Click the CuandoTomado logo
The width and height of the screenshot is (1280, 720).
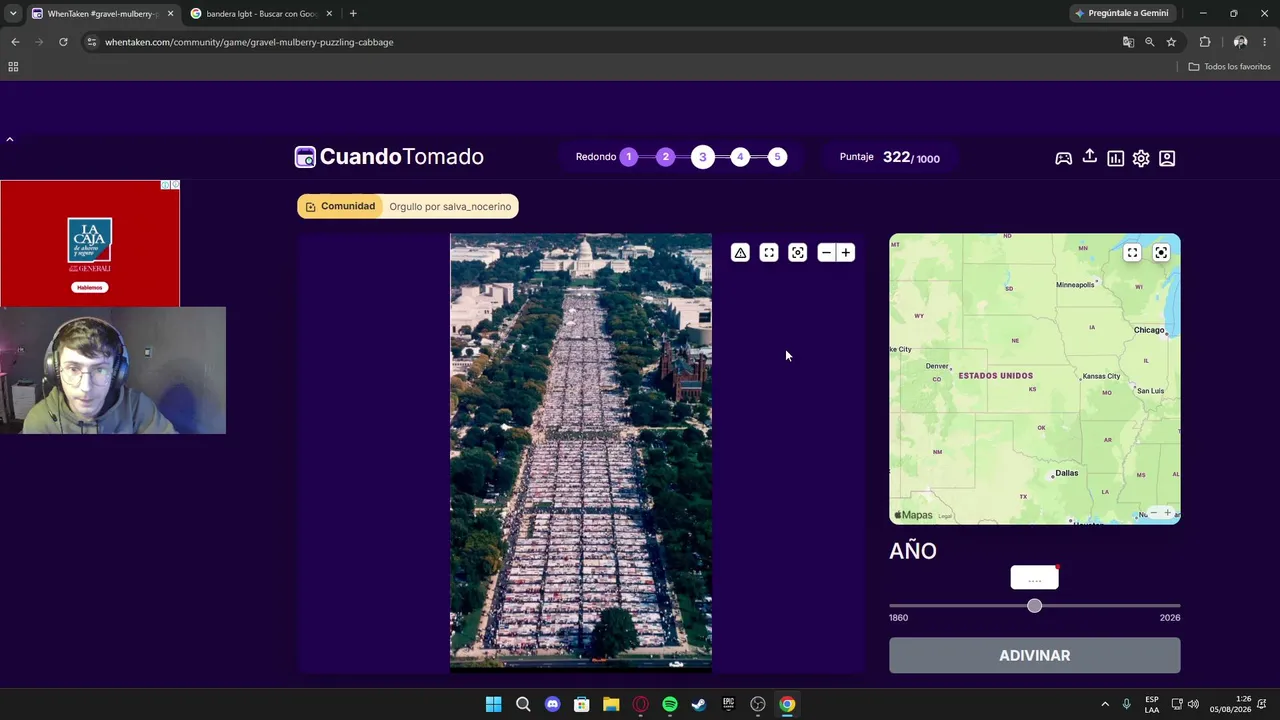pos(389,157)
